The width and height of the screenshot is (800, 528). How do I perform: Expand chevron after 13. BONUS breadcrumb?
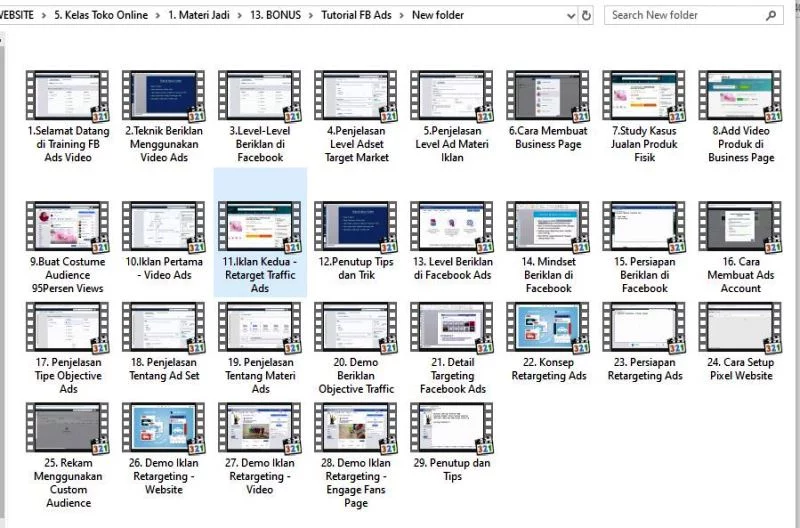[311, 15]
